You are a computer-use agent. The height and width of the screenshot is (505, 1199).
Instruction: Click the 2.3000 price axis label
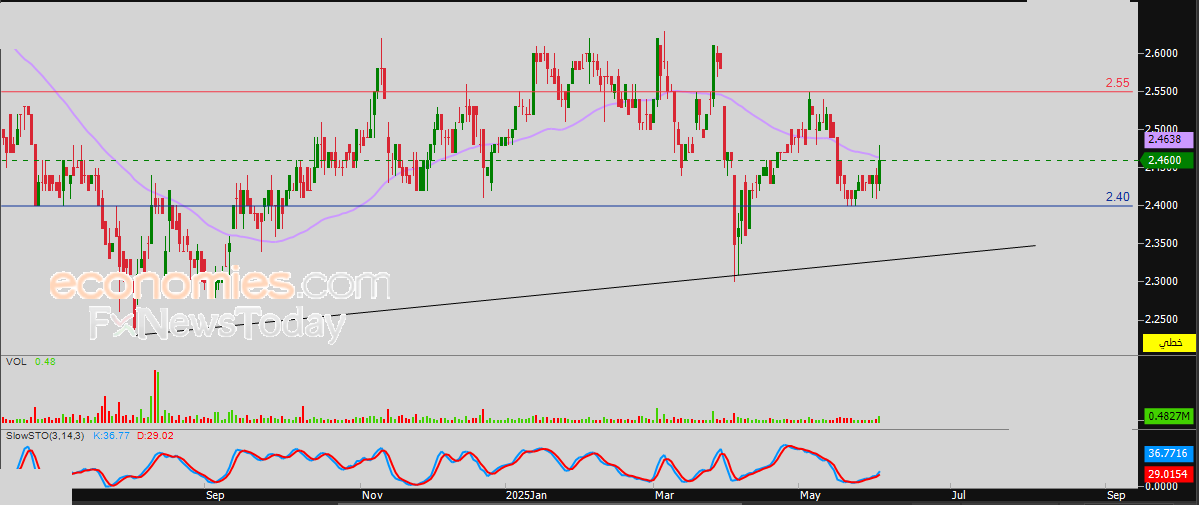pyautogui.click(x=1161, y=281)
